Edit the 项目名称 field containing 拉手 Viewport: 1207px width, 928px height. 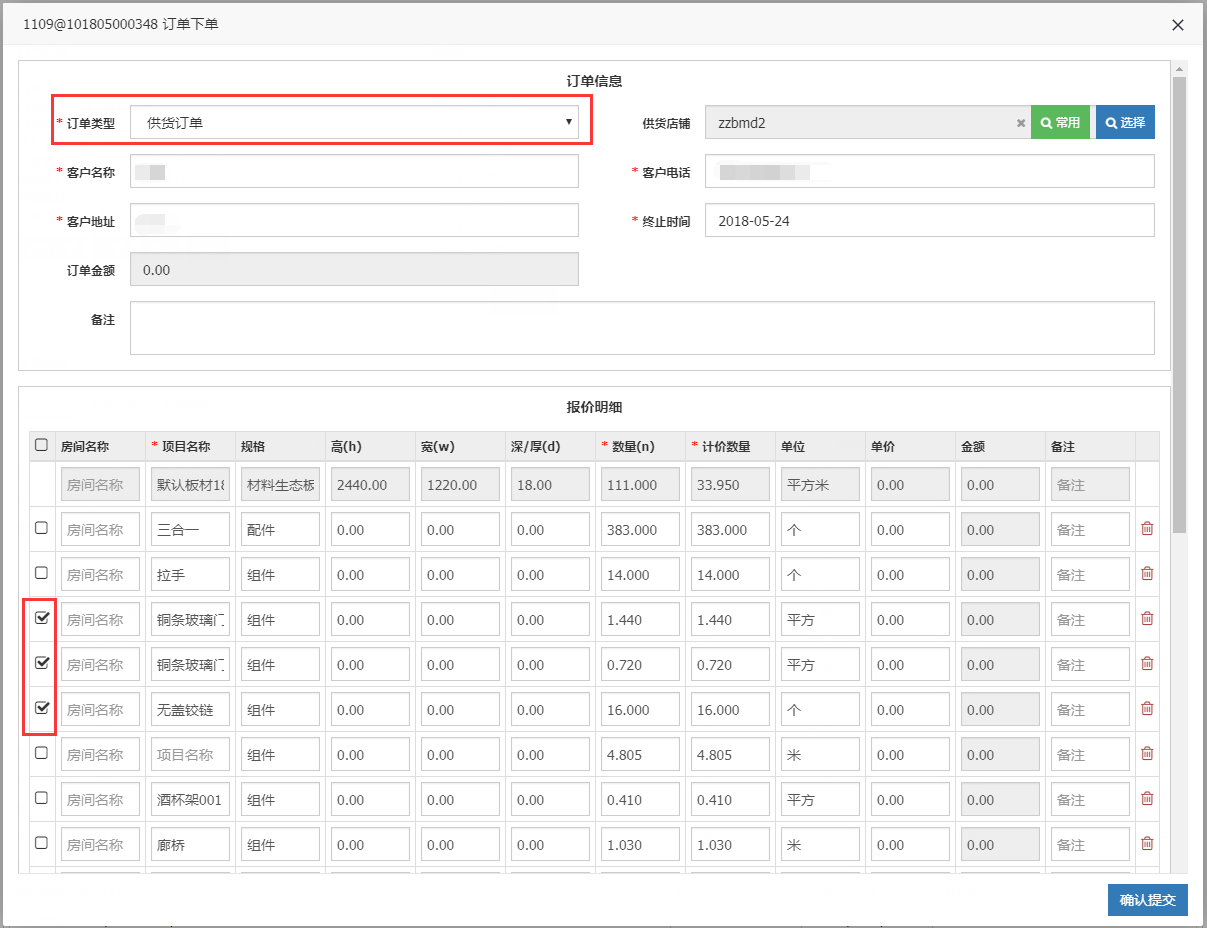coord(190,575)
